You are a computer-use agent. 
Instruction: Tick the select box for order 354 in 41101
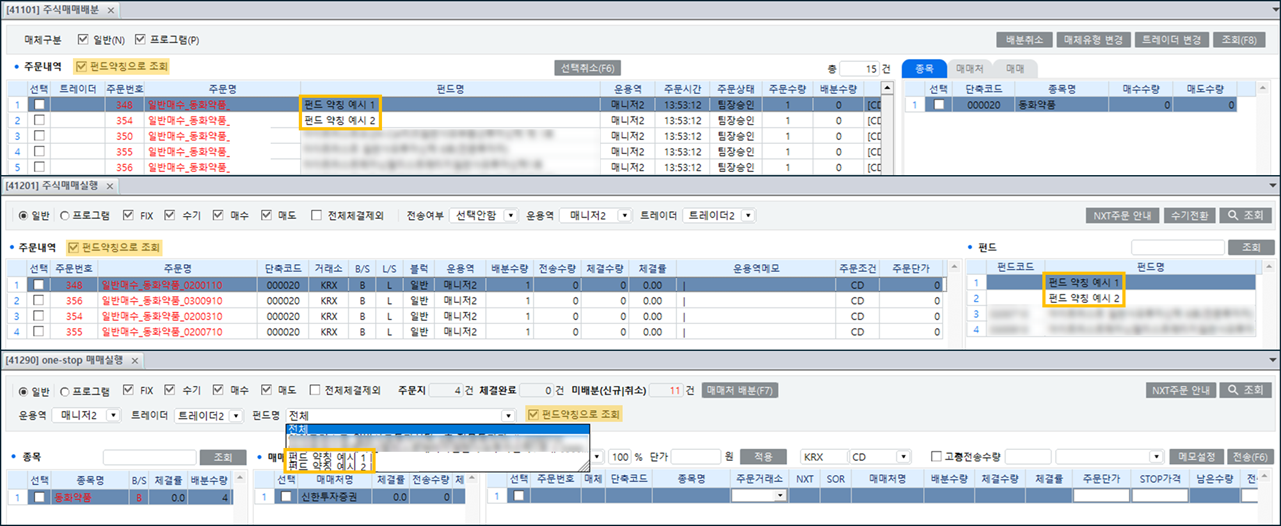(x=39, y=120)
